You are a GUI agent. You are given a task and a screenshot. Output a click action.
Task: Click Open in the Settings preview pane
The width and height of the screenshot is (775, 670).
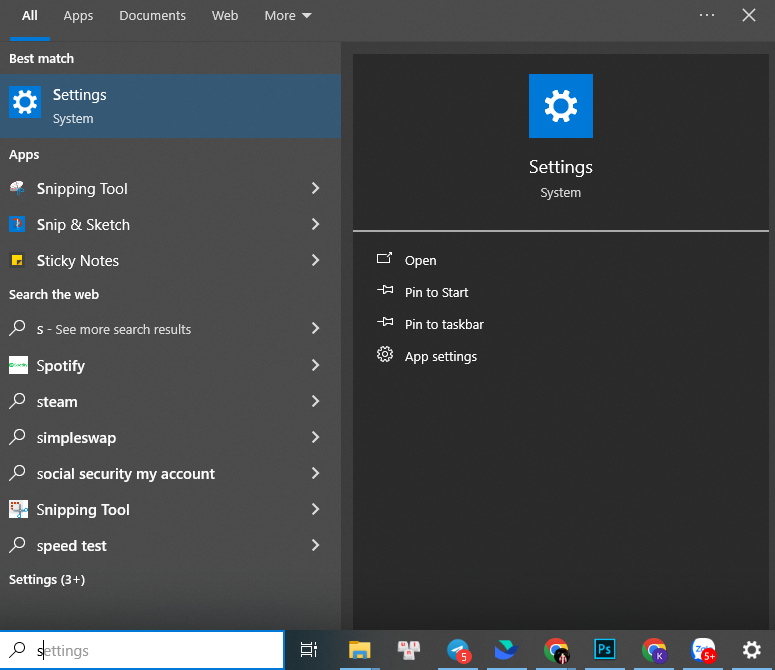(420, 260)
